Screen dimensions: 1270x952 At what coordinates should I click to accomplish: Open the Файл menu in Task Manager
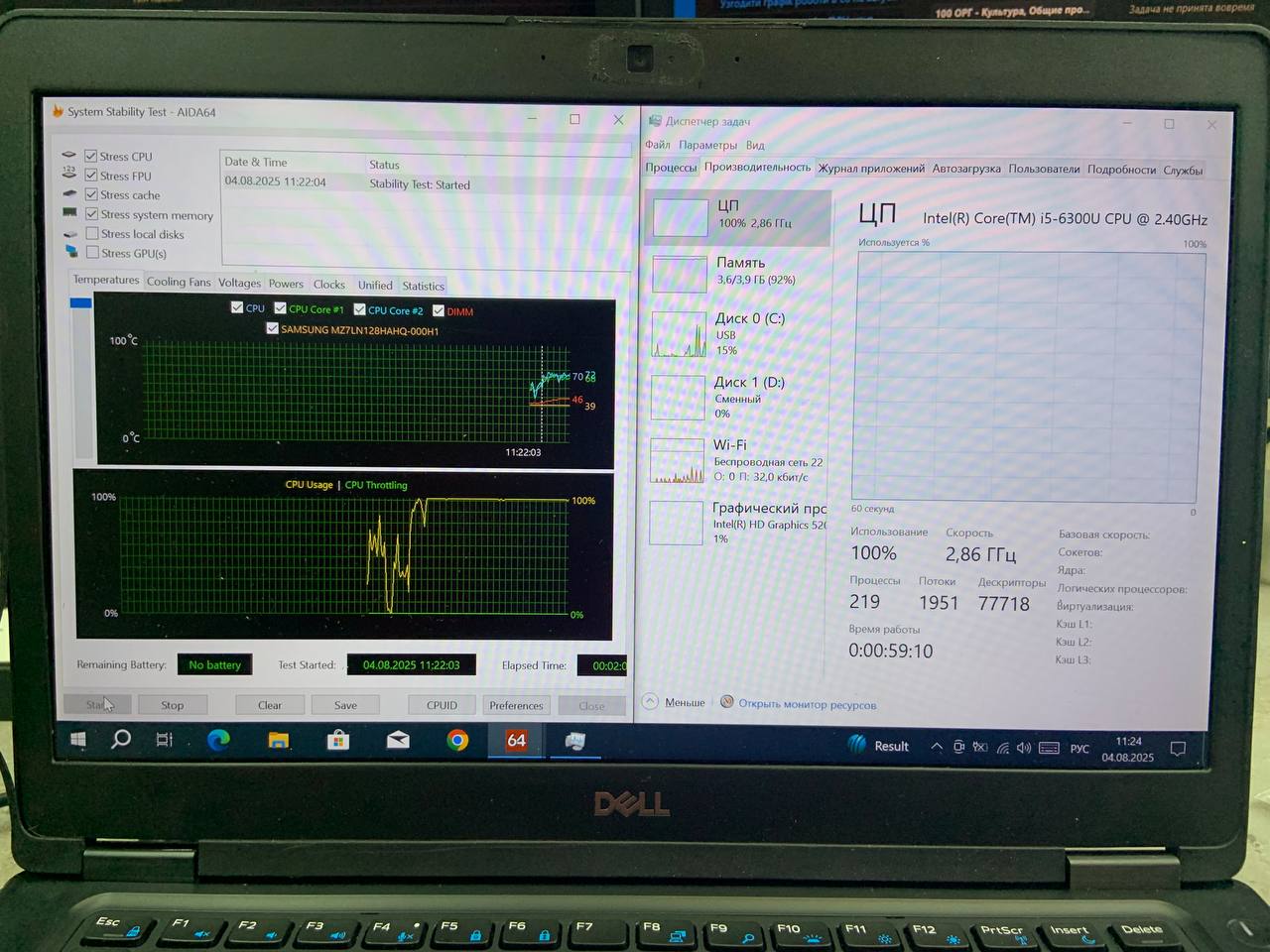coord(658,145)
